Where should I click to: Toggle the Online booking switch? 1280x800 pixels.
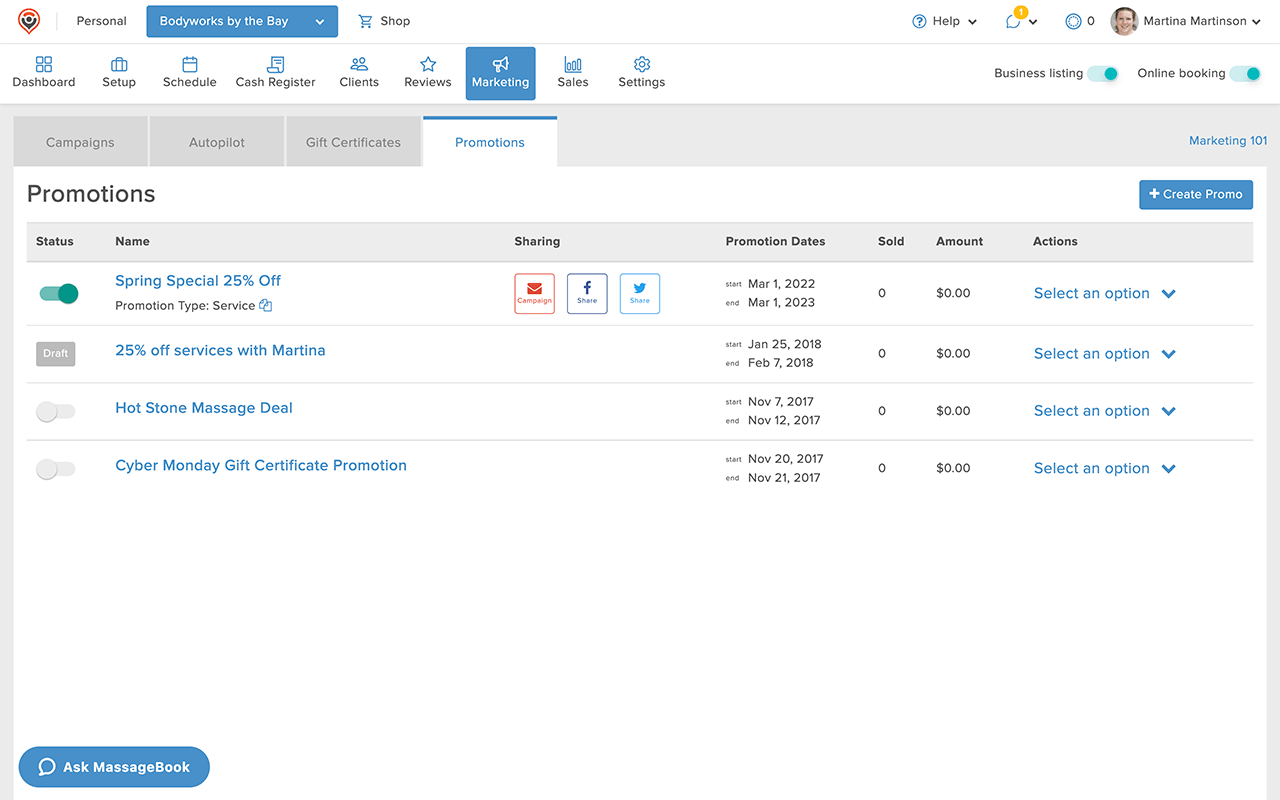point(1245,74)
